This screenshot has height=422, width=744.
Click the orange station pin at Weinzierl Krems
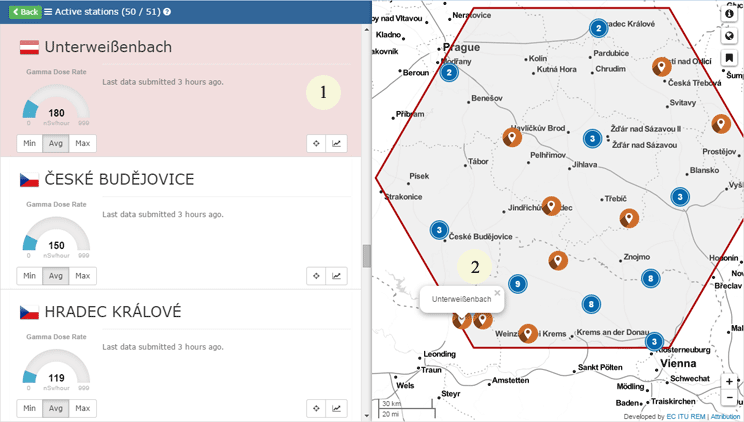coord(528,334)
